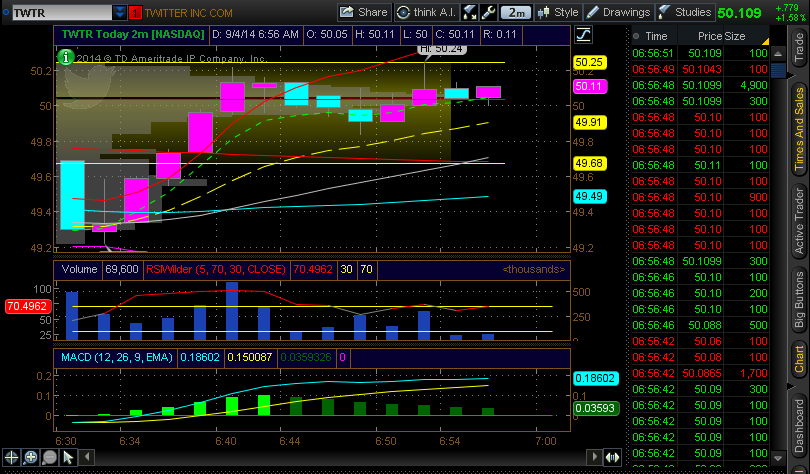The image size is (810, 474).
Task: Open the Trade side tab
Action: tap(799, 49)
